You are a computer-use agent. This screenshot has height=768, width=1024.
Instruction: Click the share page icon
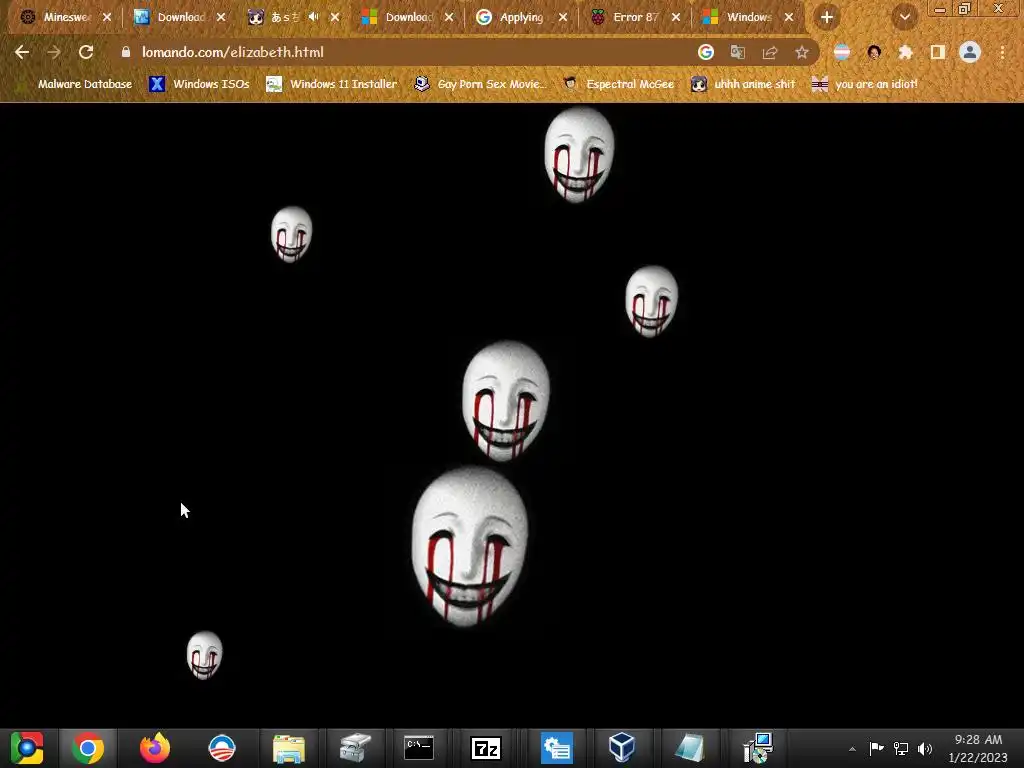click(x=770, y=52)
